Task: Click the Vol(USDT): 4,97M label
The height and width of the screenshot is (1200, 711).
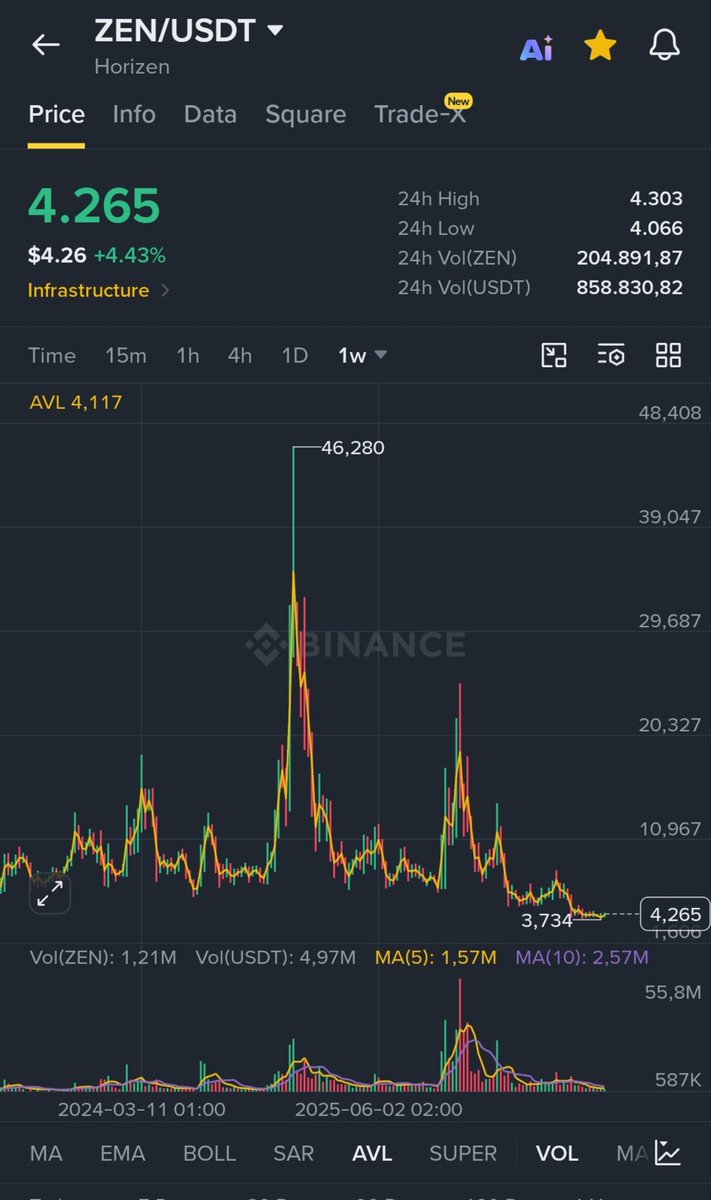Action: tap(276, 958)
